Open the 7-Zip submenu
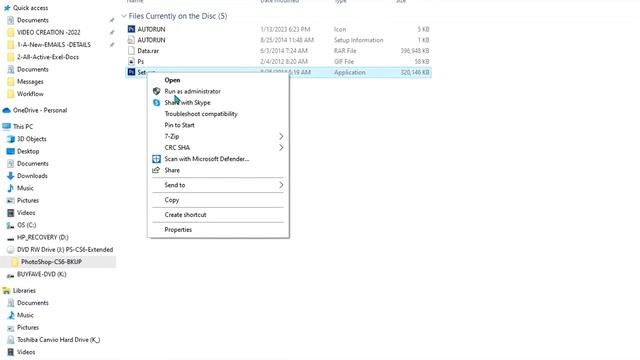 [x=172, y=136]
